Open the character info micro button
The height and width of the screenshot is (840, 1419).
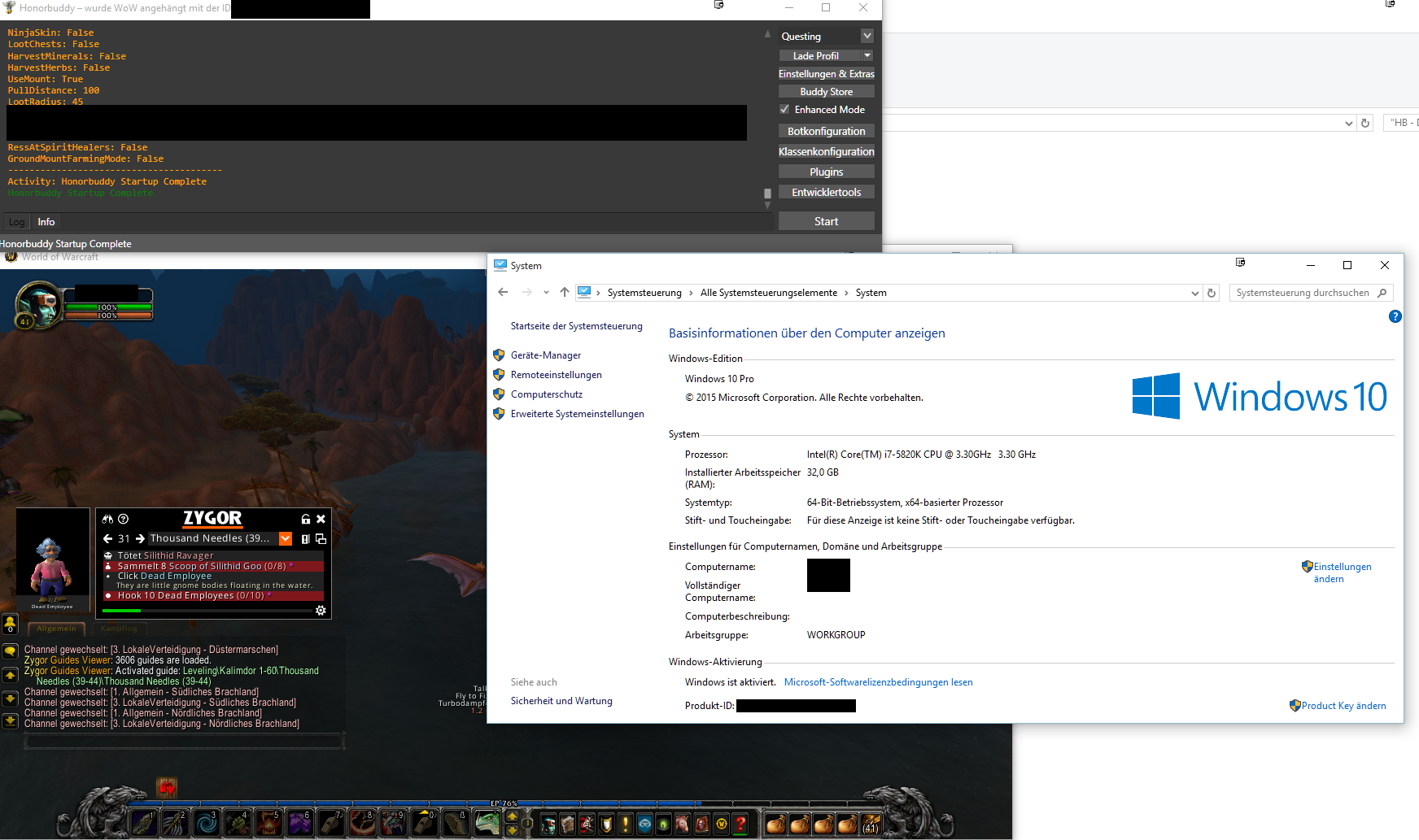pyautogui.click(x=548, y=825)
